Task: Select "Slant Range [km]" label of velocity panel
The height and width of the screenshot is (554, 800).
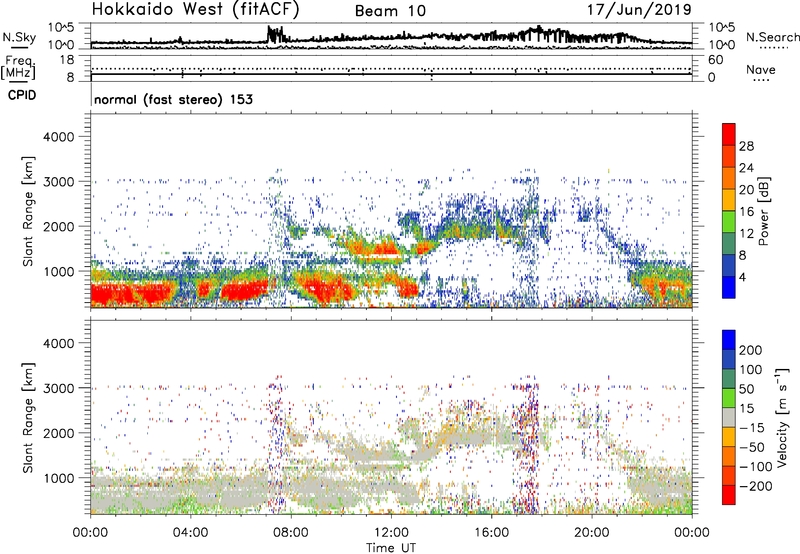Action: tap(28, 418)
